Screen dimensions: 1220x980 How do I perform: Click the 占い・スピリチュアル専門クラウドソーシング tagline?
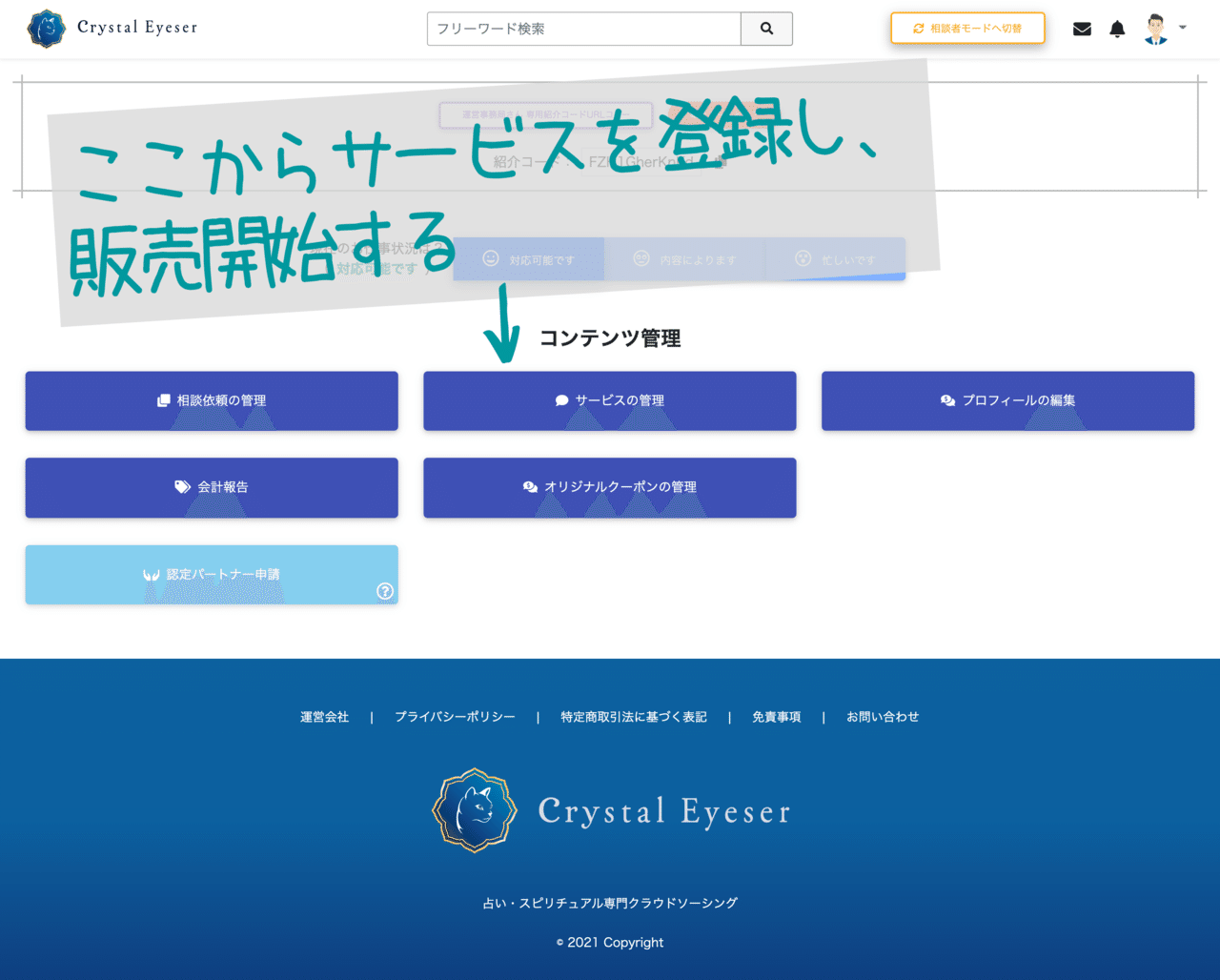point(610,903)
